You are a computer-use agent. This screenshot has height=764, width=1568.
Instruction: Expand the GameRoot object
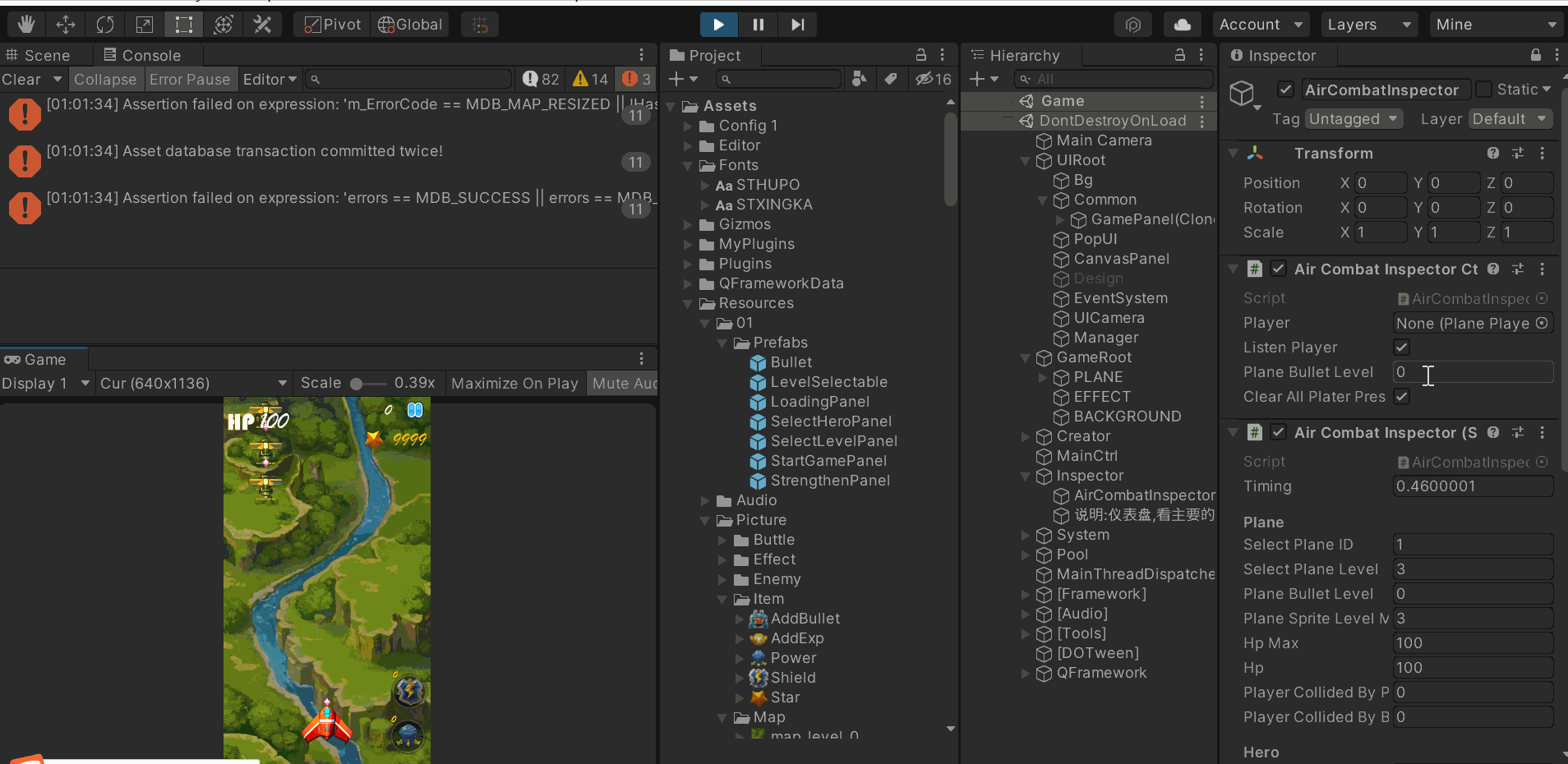tap(1026, 357)
